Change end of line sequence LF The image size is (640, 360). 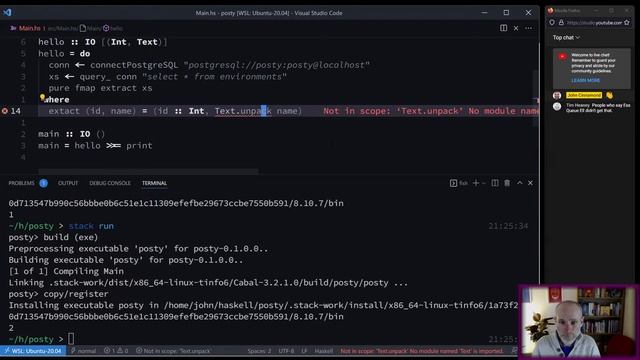pos(304,351)
